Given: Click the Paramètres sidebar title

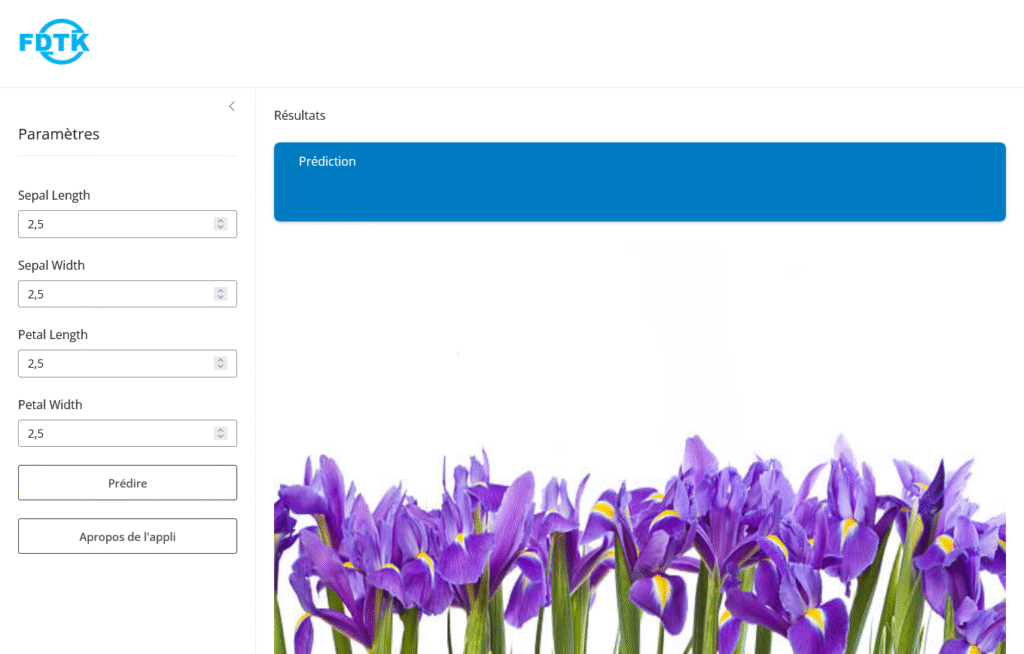Looking at the screenshot, I should pyautogui.click(x=59, y=134).
